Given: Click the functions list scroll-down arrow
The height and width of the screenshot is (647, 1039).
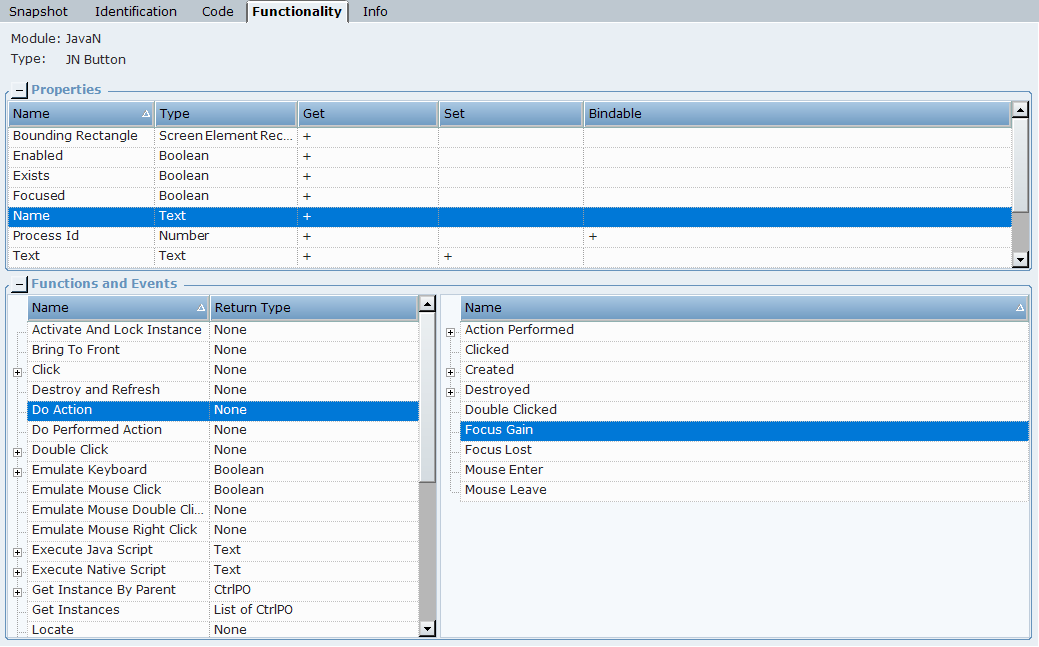Looking at the screenshot, I should click(427, 629).
